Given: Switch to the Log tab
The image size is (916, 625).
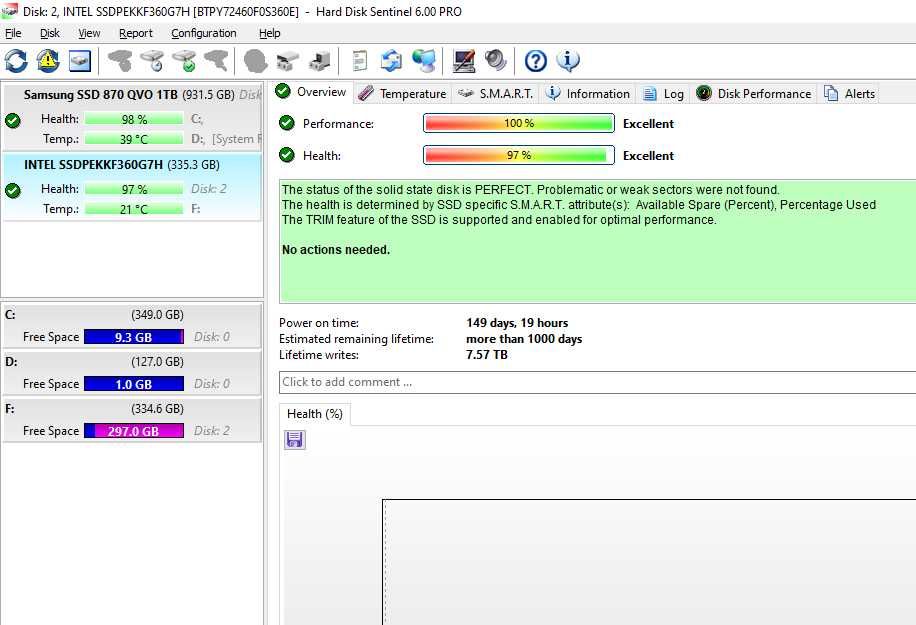Looking at the screenshot, I should click(663, 93).
